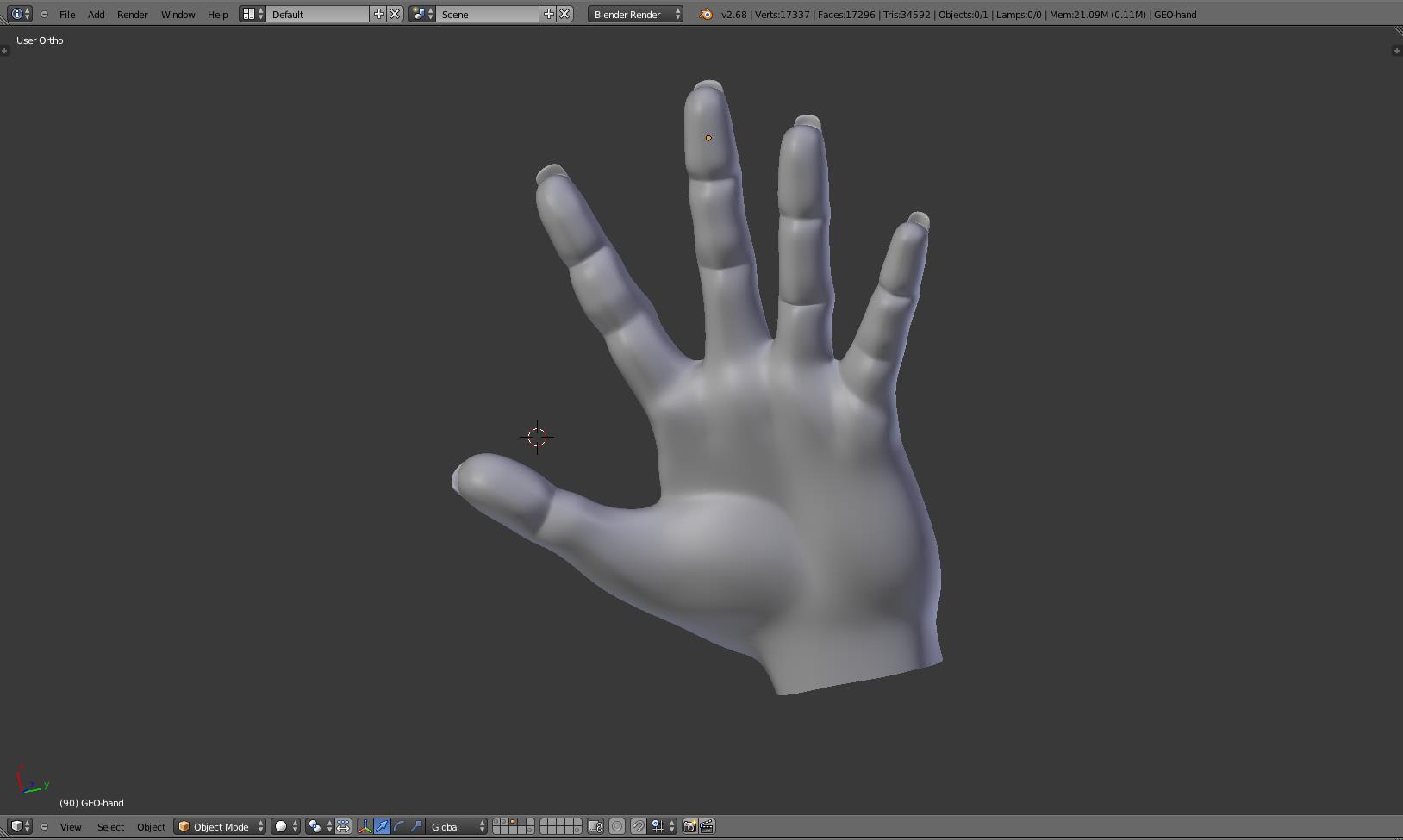Toggle the 3D manipulator widget icon

[x=365, y=827]
